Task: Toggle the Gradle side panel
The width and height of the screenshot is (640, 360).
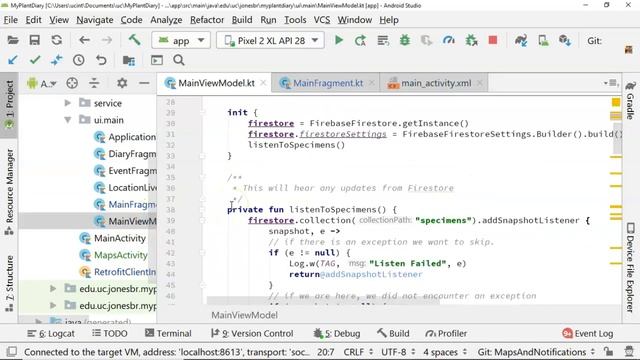Action: pos(631,100)
